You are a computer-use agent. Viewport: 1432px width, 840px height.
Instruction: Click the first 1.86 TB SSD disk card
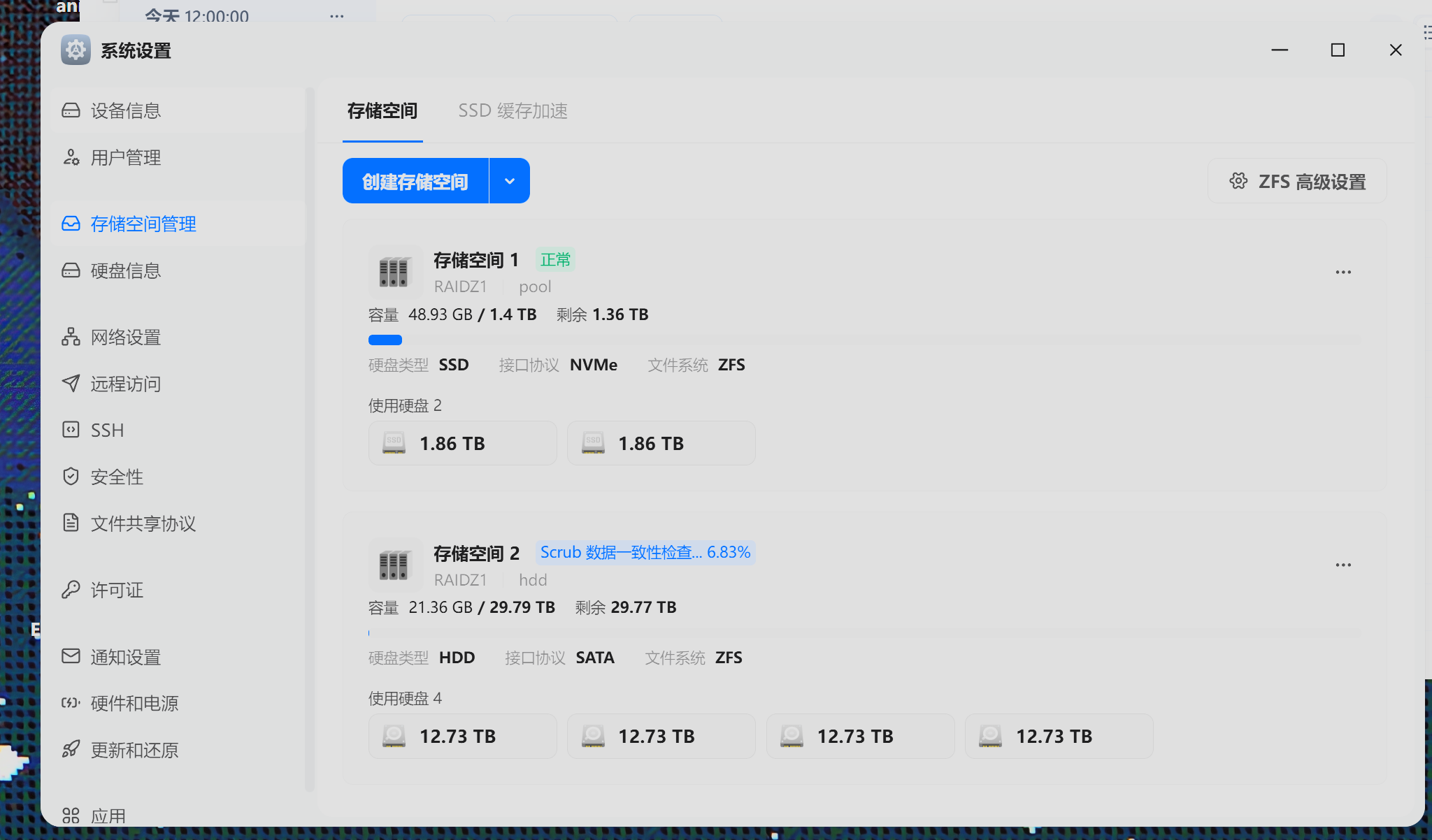[x=462, y=443]
